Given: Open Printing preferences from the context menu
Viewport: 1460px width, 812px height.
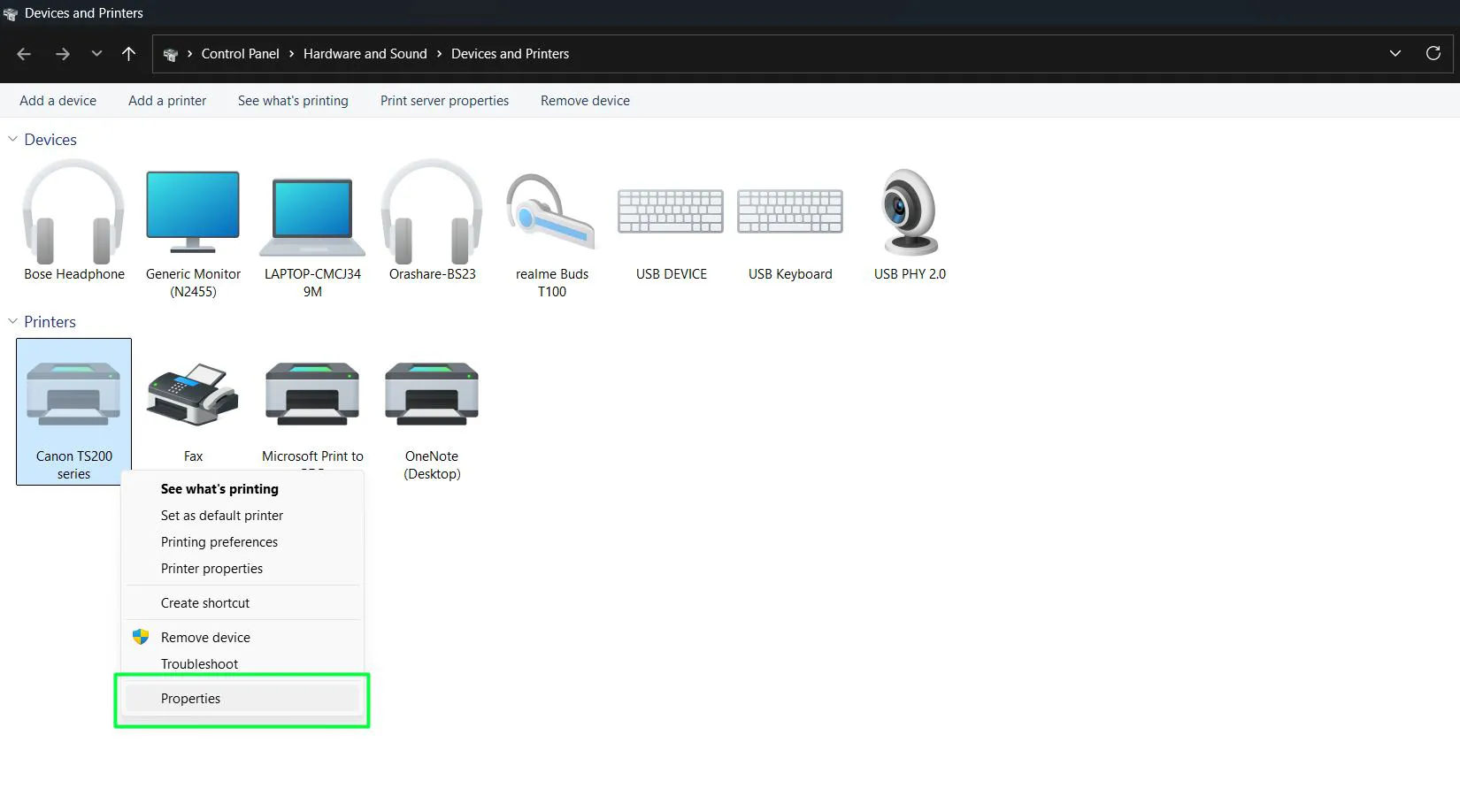Looking at the screenshot, I should point(219,541).
